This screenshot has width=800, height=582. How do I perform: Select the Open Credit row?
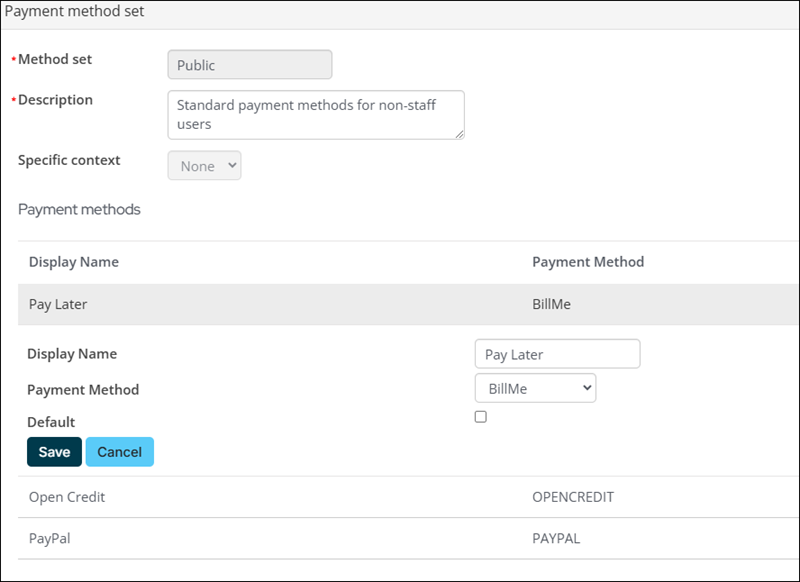408,497
